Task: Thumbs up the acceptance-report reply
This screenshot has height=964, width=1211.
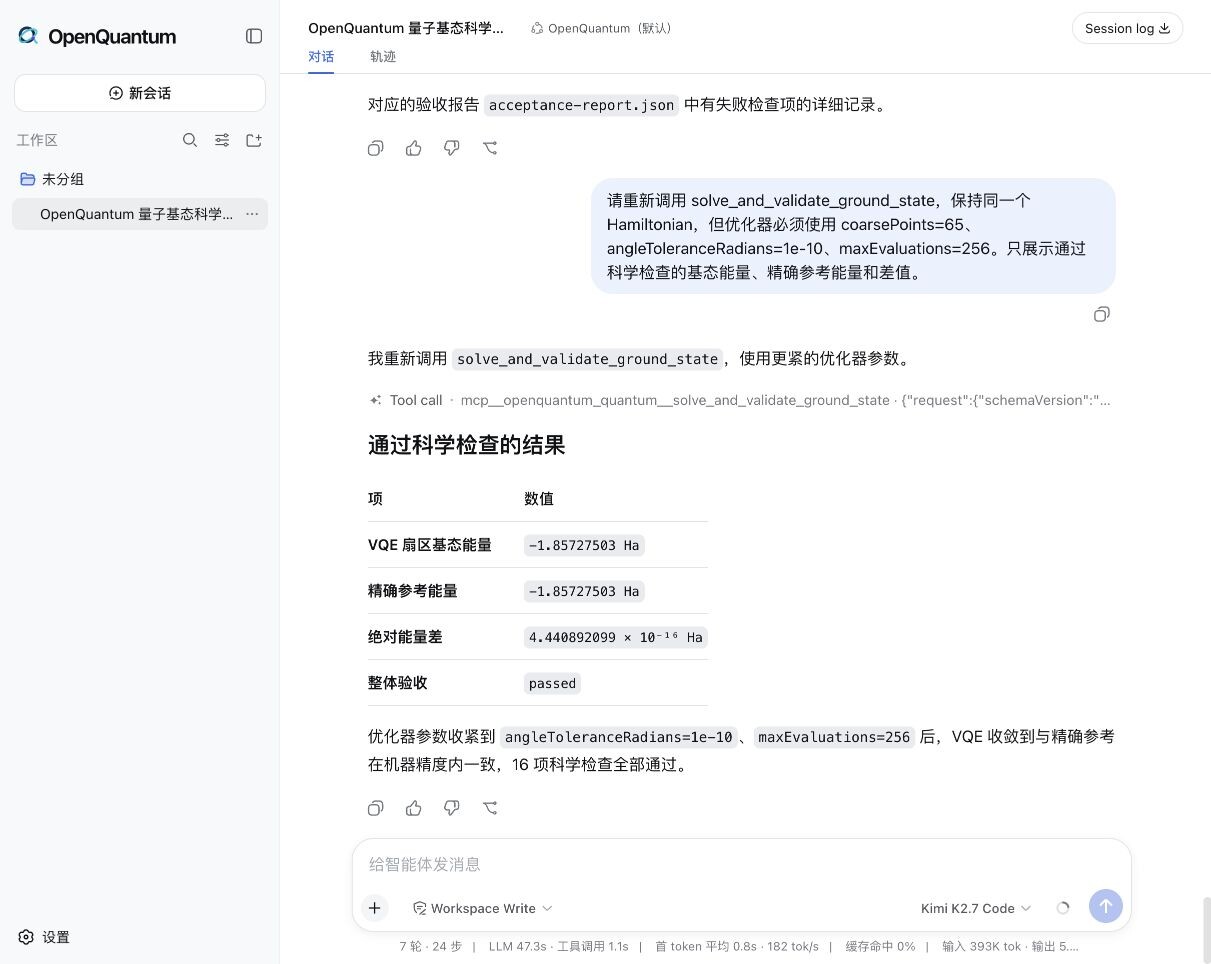Action: click(x=414, y=148)
